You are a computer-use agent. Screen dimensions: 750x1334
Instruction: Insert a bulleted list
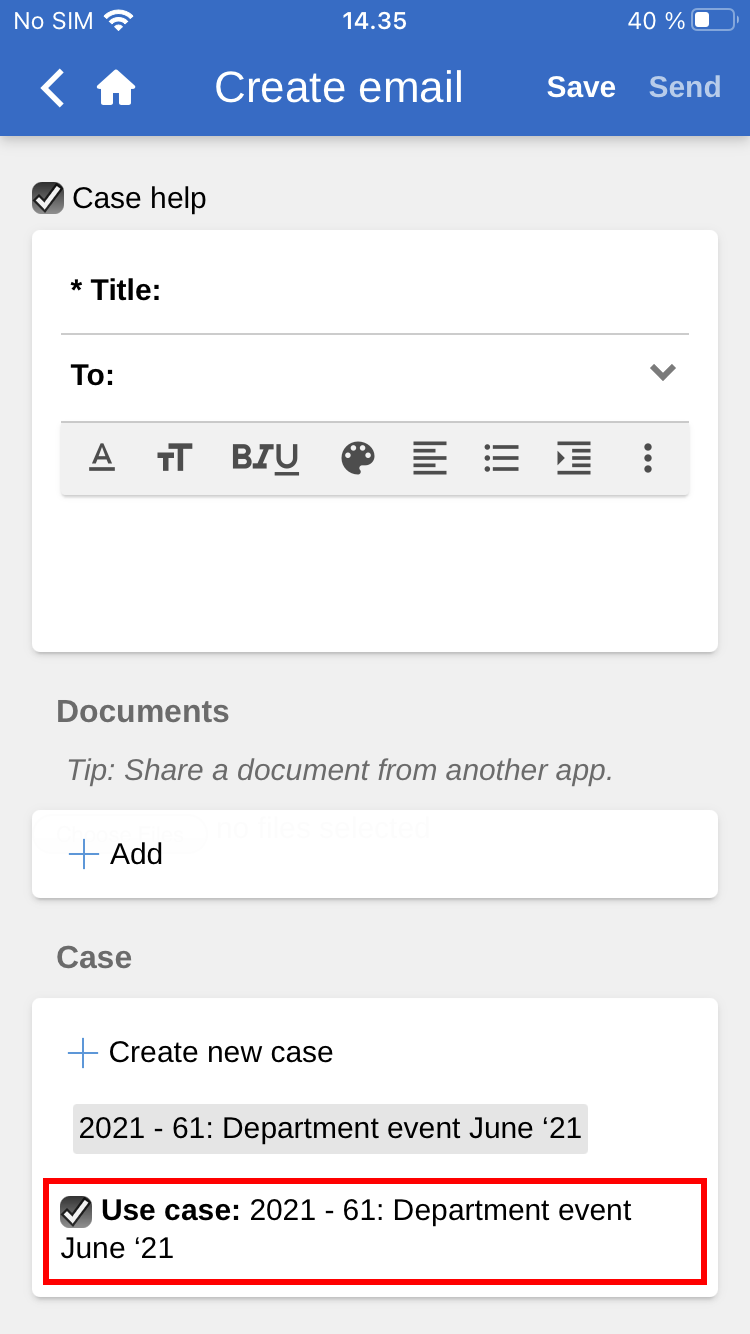[501, 458]
